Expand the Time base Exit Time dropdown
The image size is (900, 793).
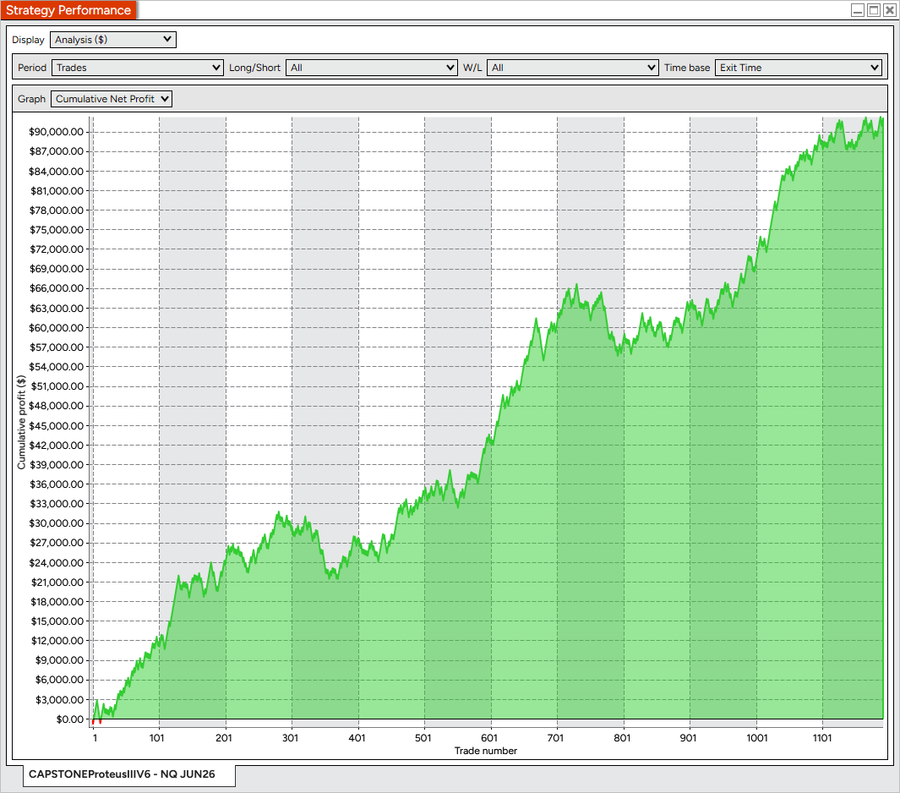point(798,68)
